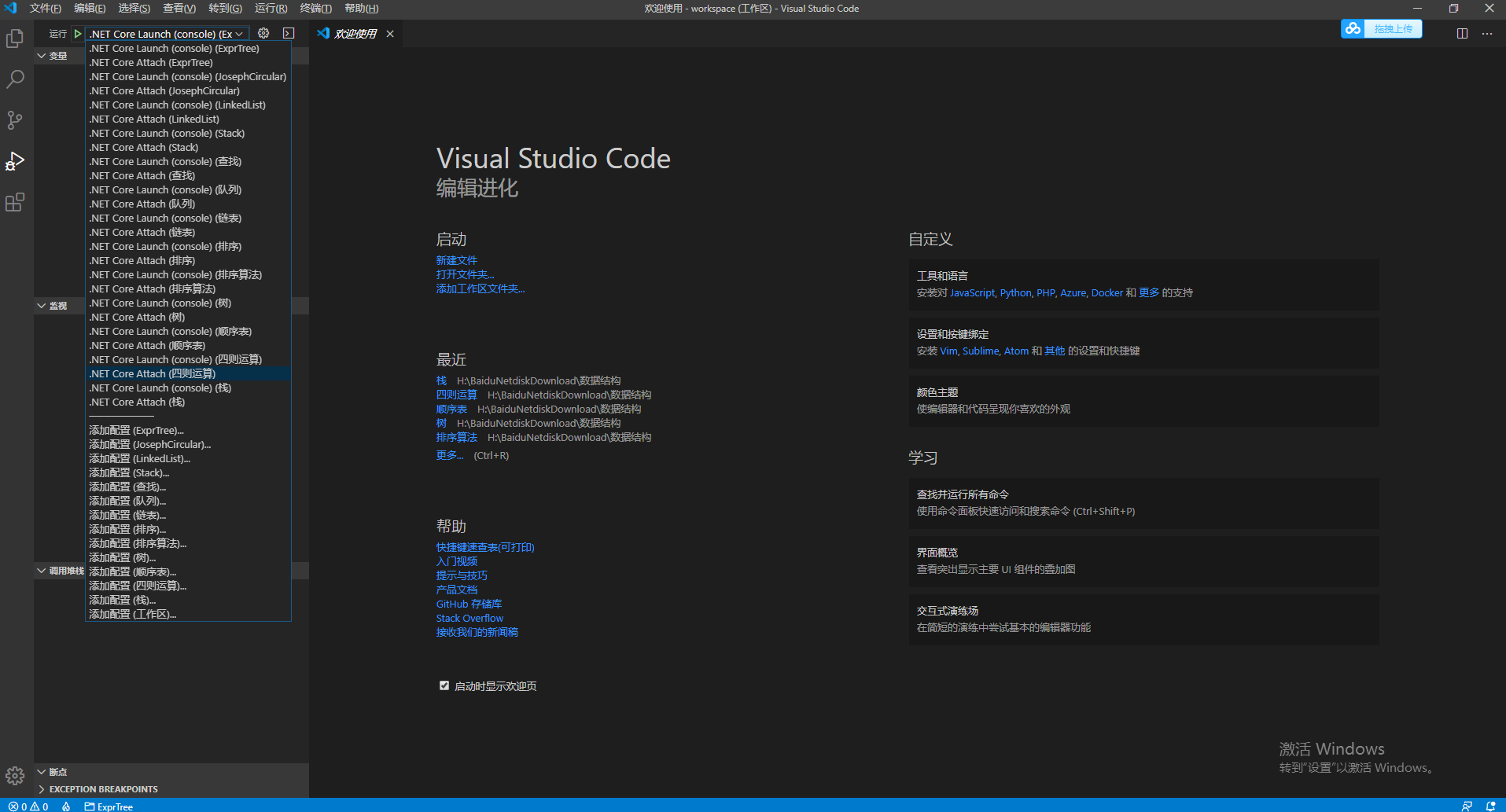This screenshot has height=812, width=1506.
Task: Open the 编辑(E) menu
Action: 90,9
